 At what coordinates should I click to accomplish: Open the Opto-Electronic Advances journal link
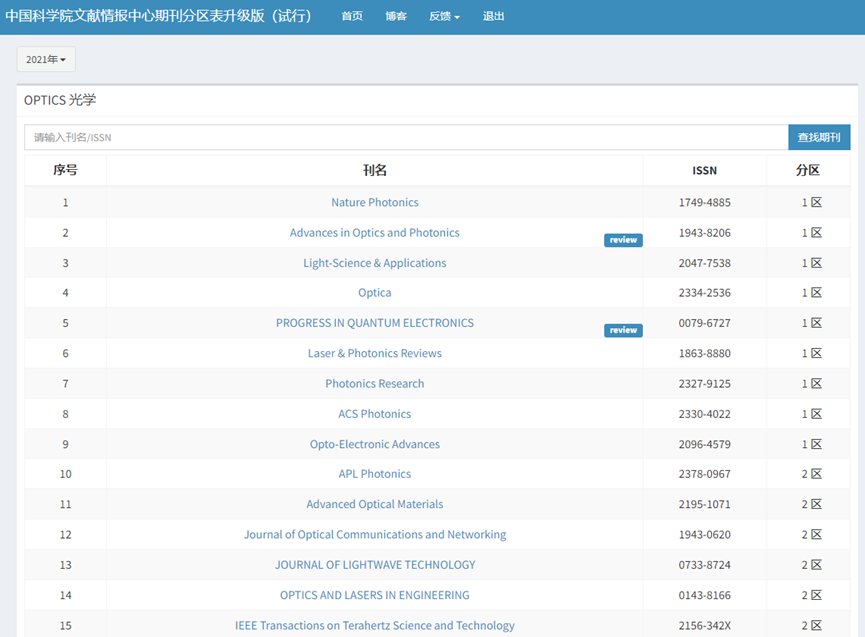[x=375, y=445]
